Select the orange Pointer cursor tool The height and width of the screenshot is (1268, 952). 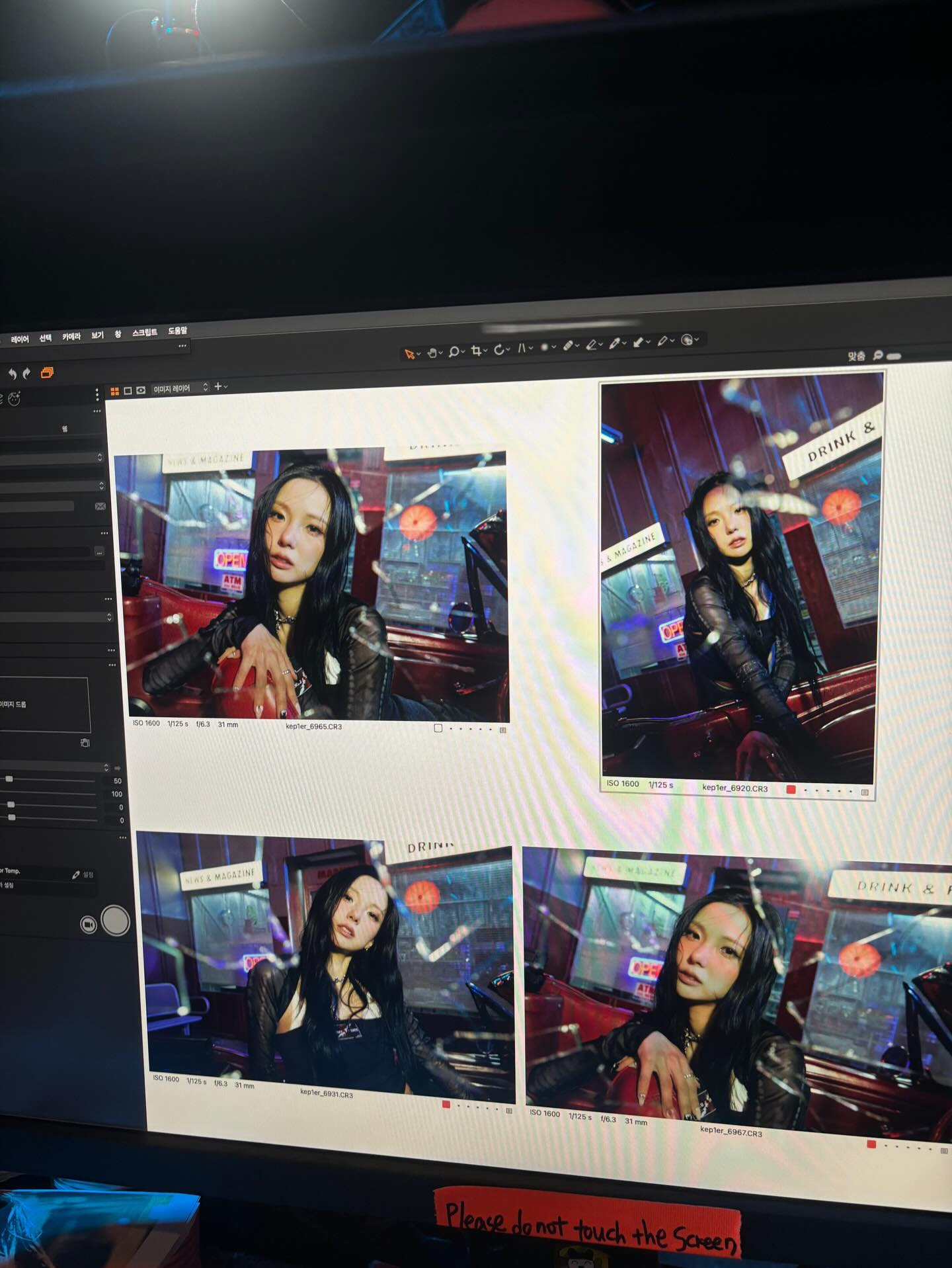click(409, 354)
